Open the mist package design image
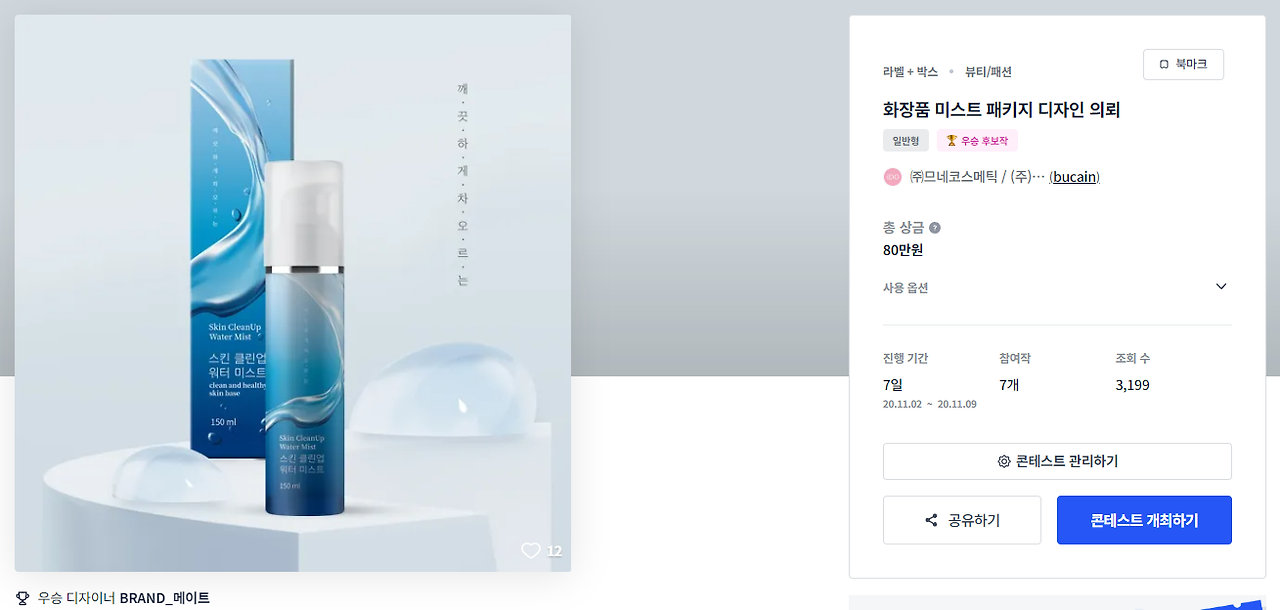 [x=293, y=293]
